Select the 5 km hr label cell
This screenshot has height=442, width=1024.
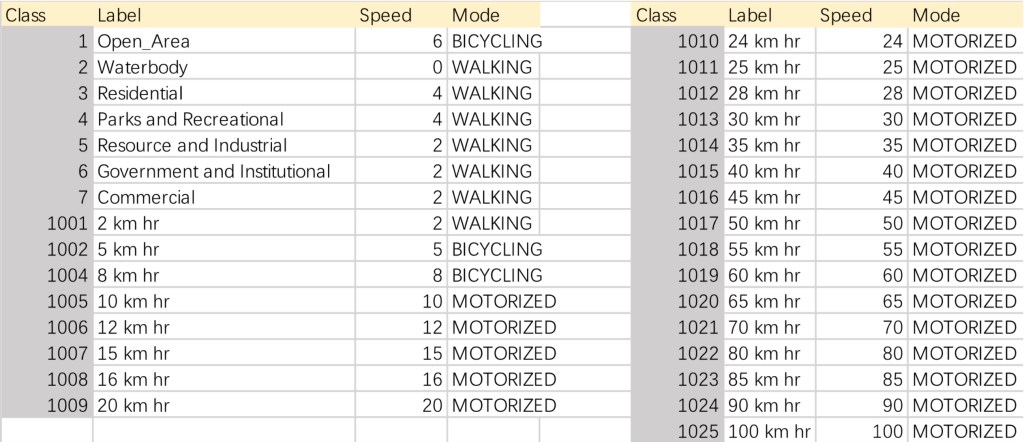pyautogui.click(x=127, y=250)
